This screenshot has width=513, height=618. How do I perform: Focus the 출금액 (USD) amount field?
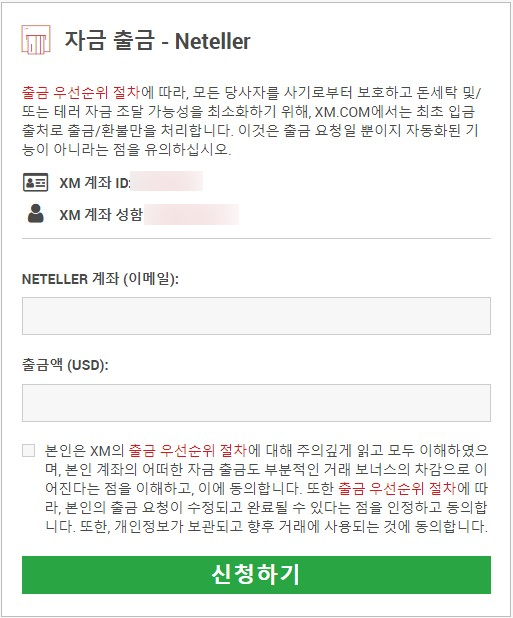point(256,403)
